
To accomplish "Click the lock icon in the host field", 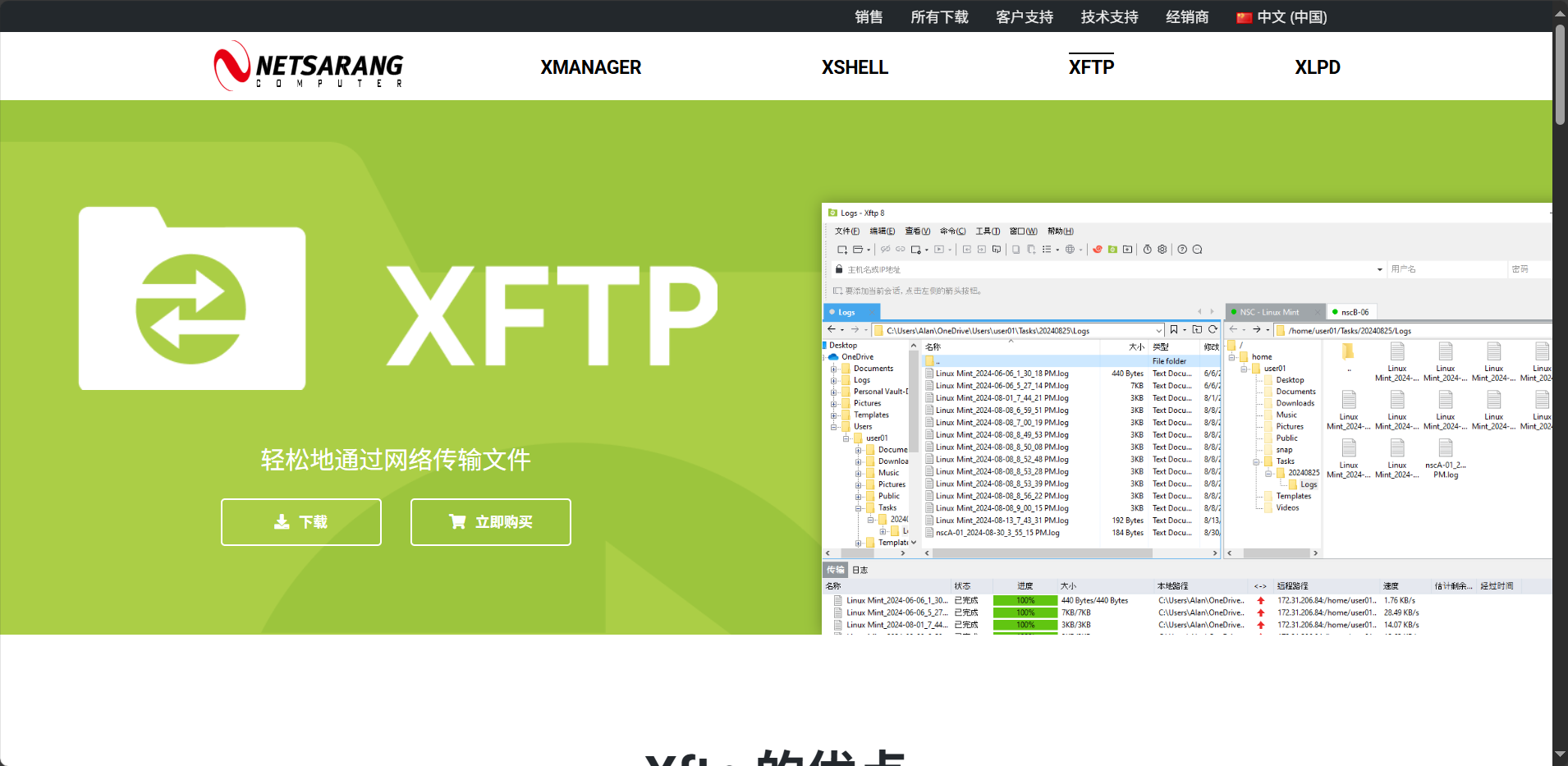I will [x=839, y=269].
